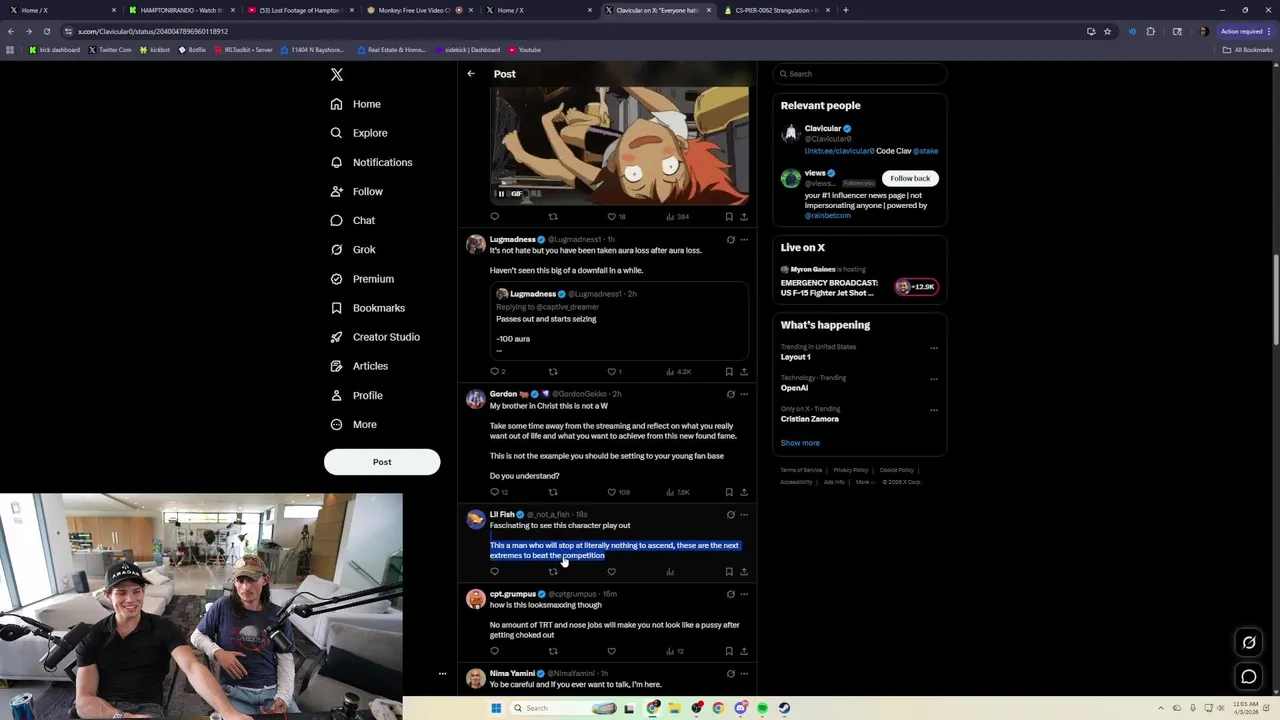Open Creator Studio in the sidebar

(375, 337)
